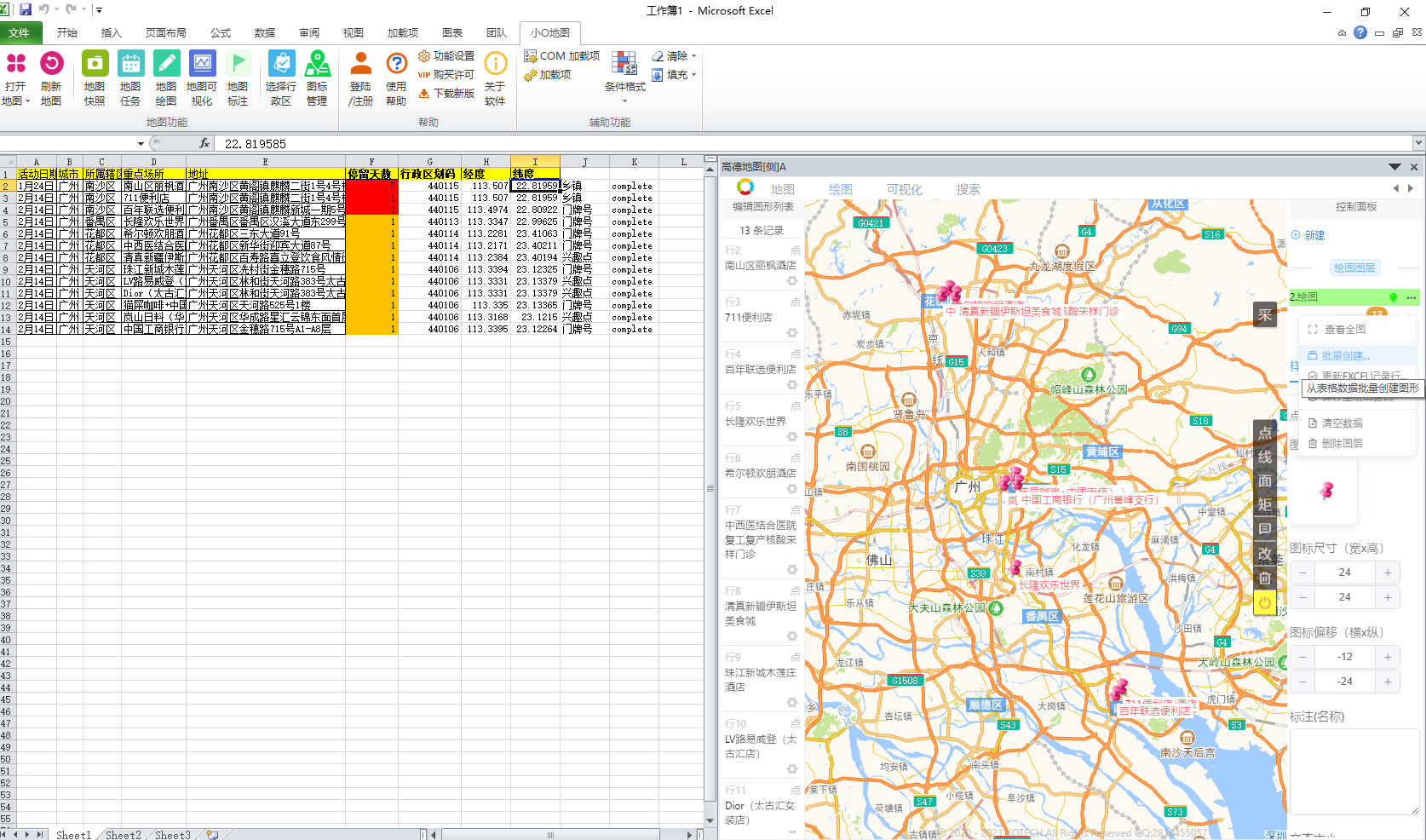Increase icon width with plus stepper

pyautogui.click(x=1388, y=572)
